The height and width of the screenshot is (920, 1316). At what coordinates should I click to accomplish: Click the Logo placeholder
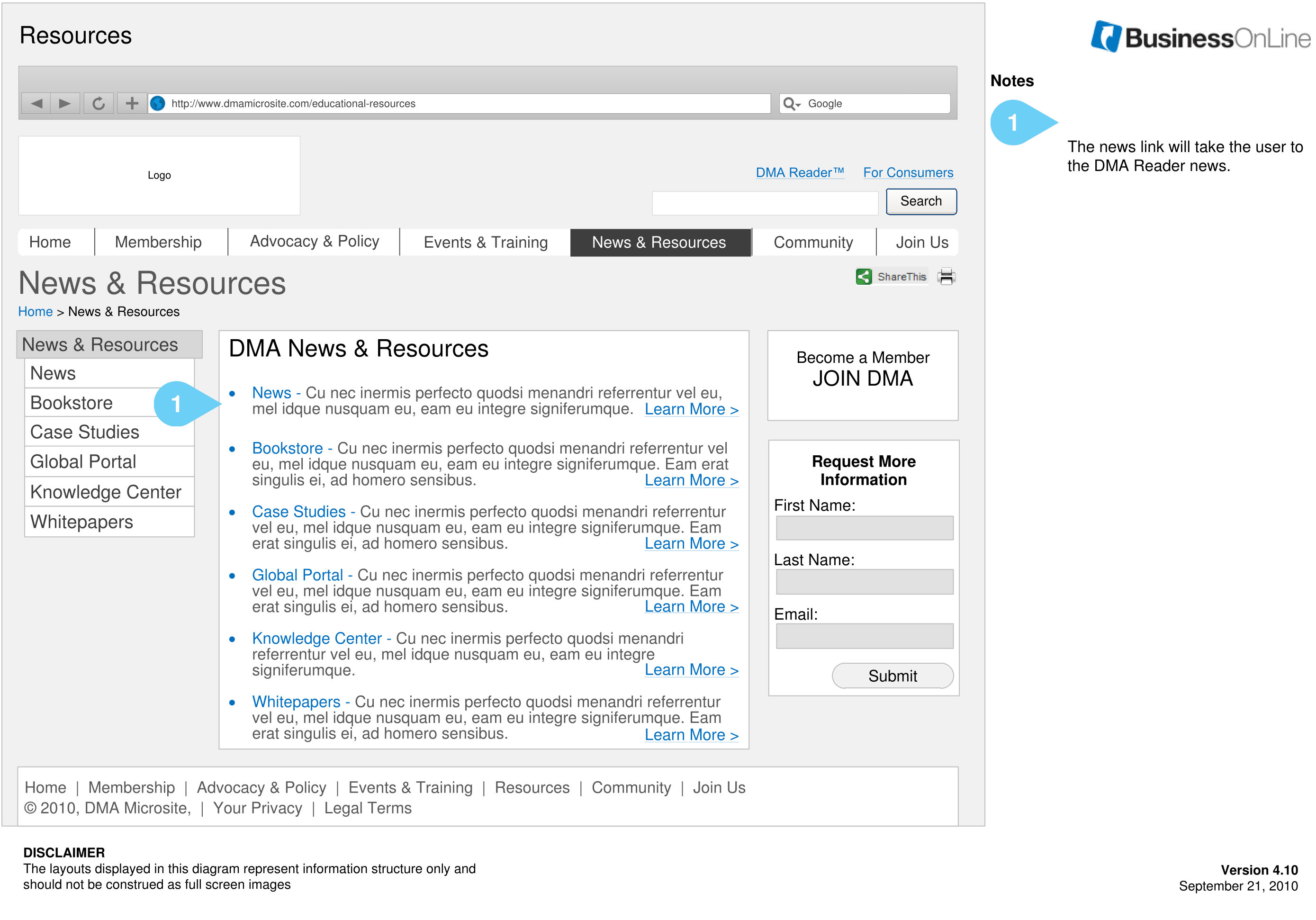tap(159, 175)
